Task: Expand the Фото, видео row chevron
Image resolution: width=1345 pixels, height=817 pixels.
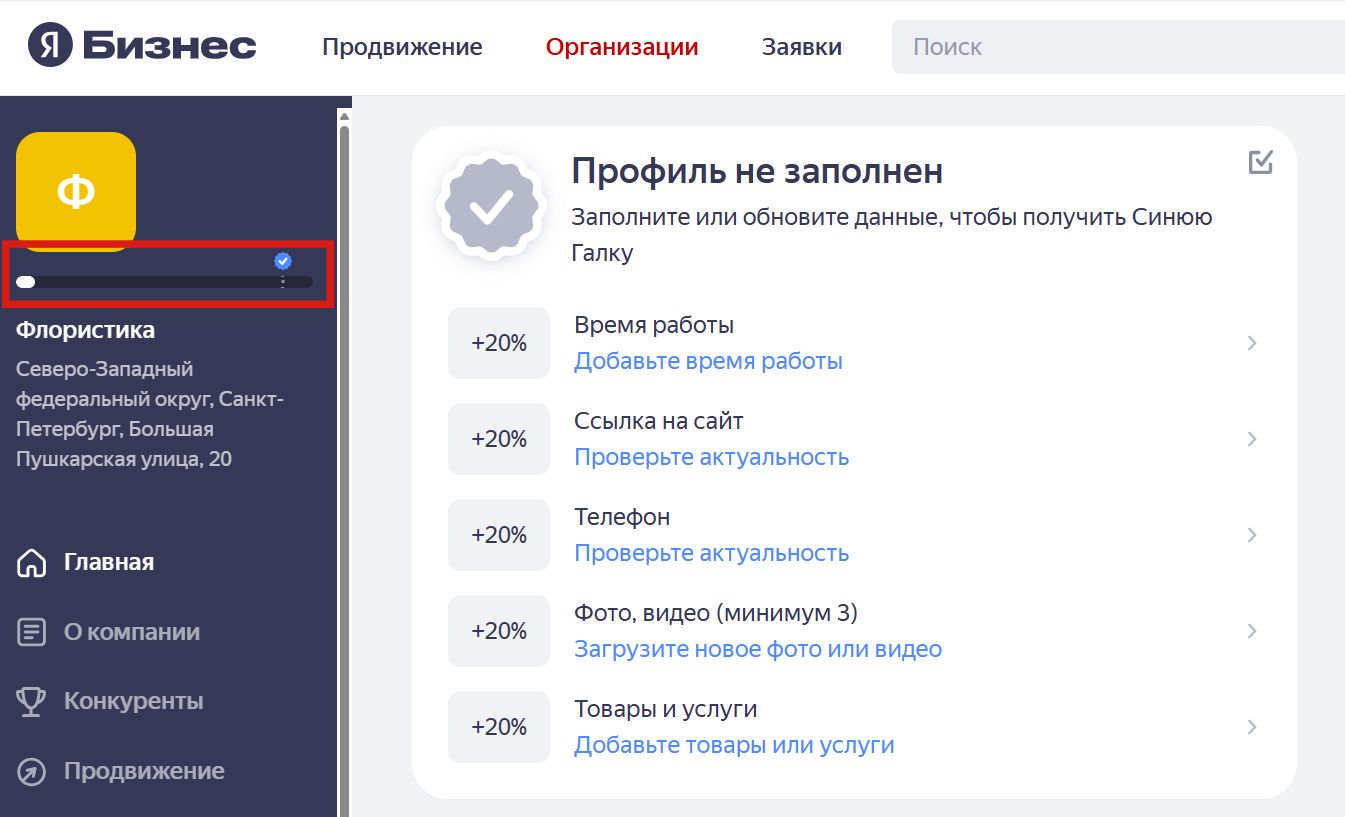Action: (x=1252, y=631)
